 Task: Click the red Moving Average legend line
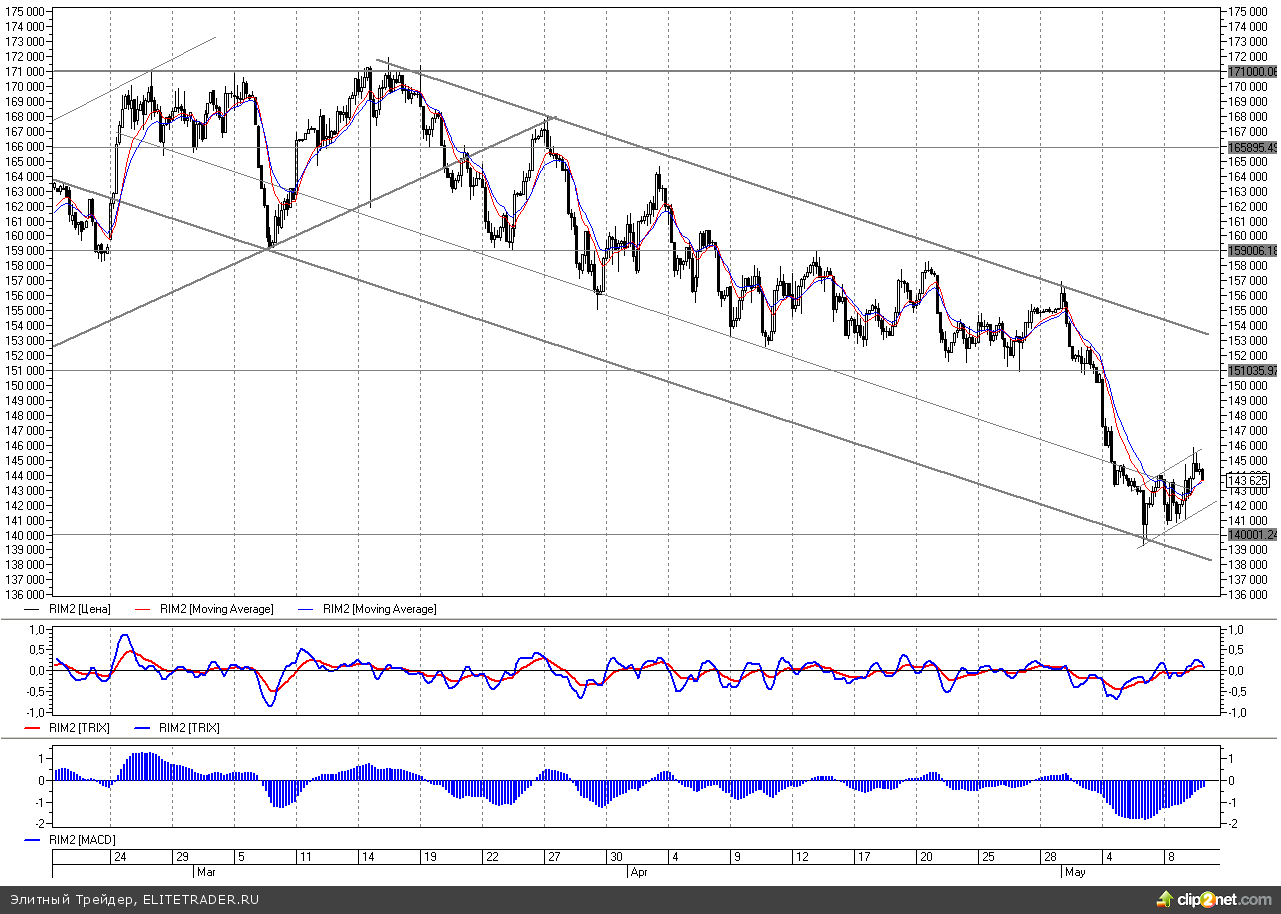click(x=146, y=609)
